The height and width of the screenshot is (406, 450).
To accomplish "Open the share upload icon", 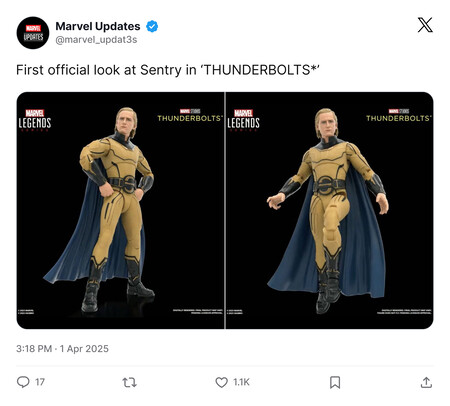I will [x=426, y=382].
